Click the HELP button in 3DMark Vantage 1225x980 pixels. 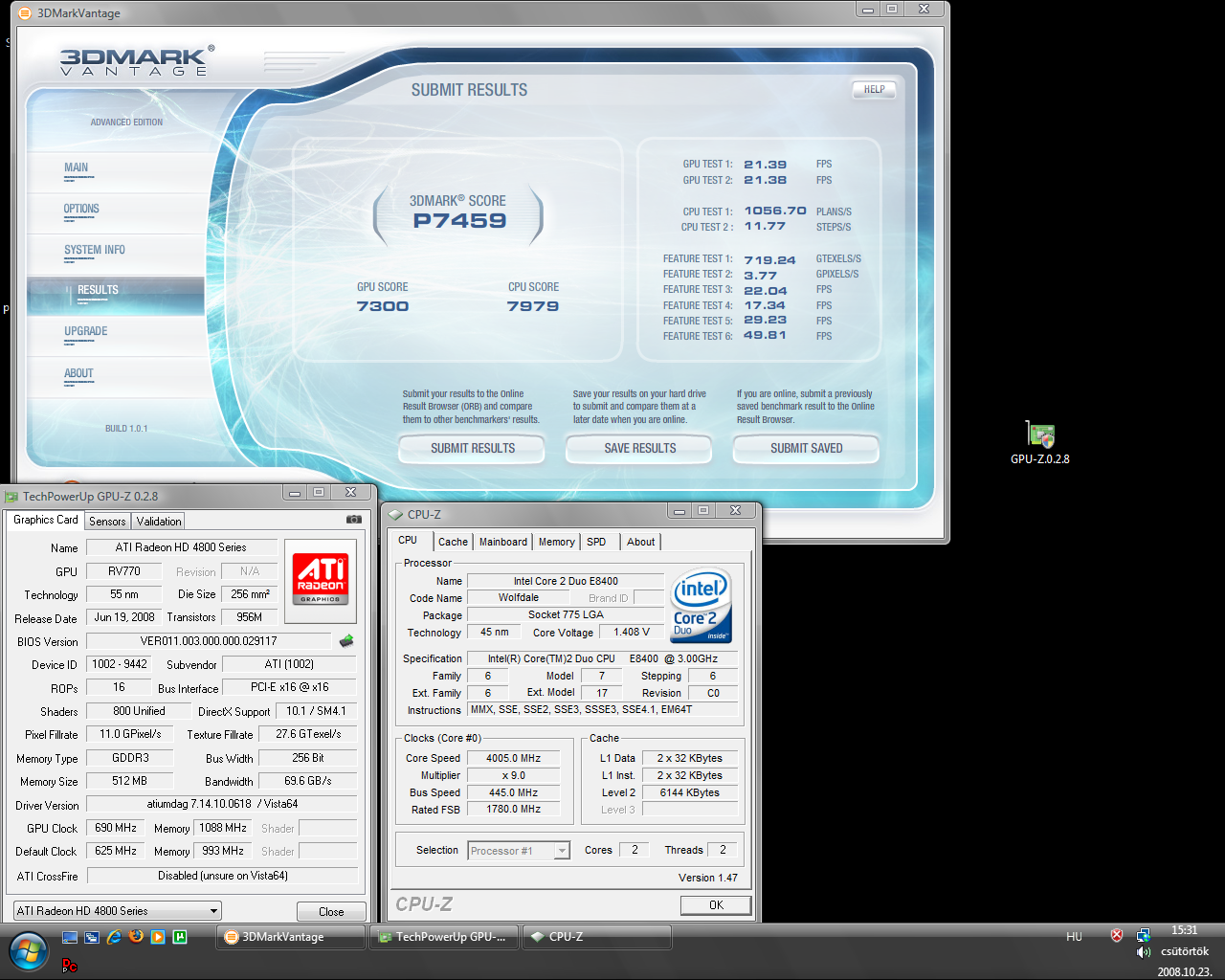click(875, 90)
